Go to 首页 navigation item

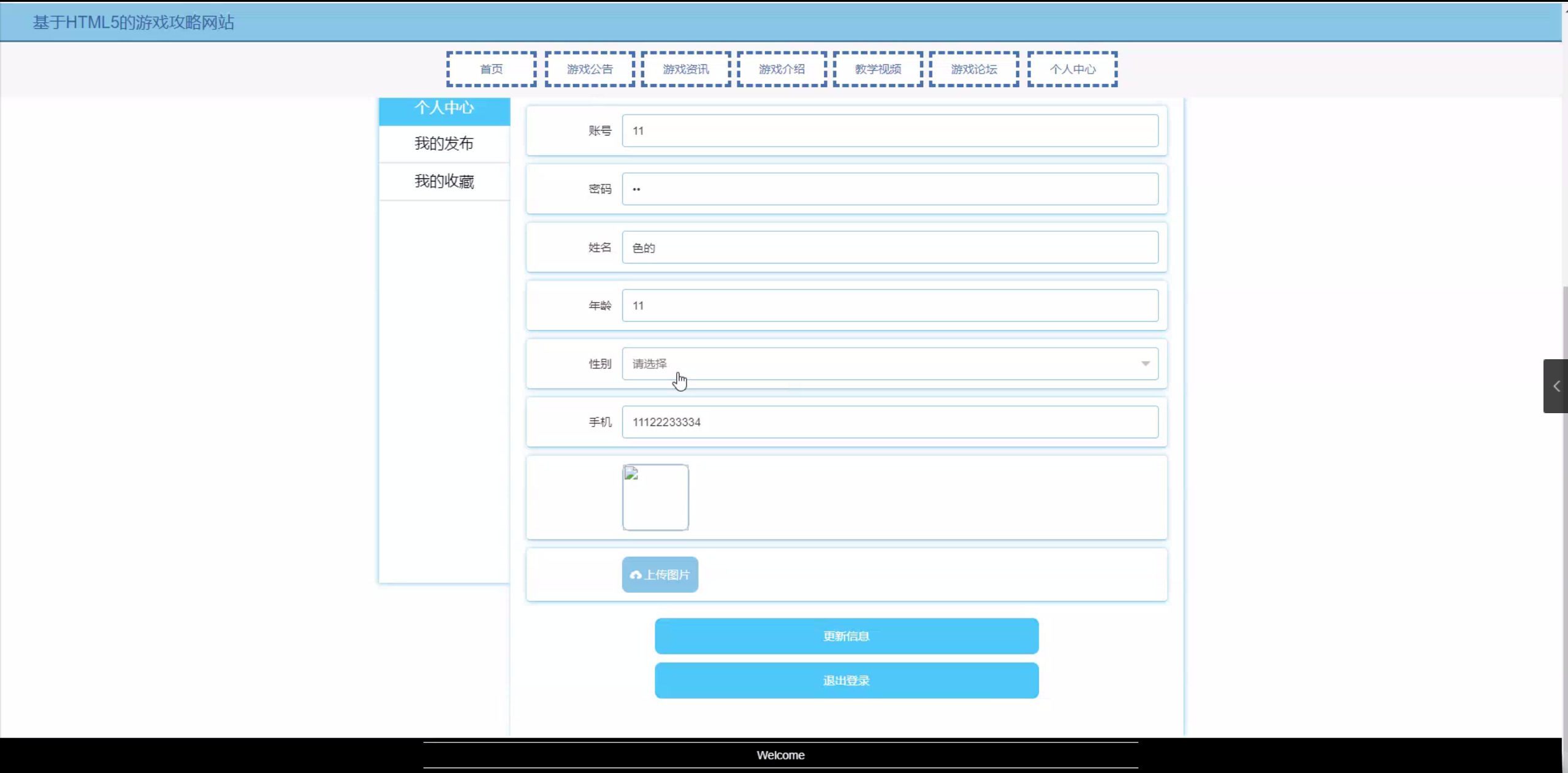(491, 69)
